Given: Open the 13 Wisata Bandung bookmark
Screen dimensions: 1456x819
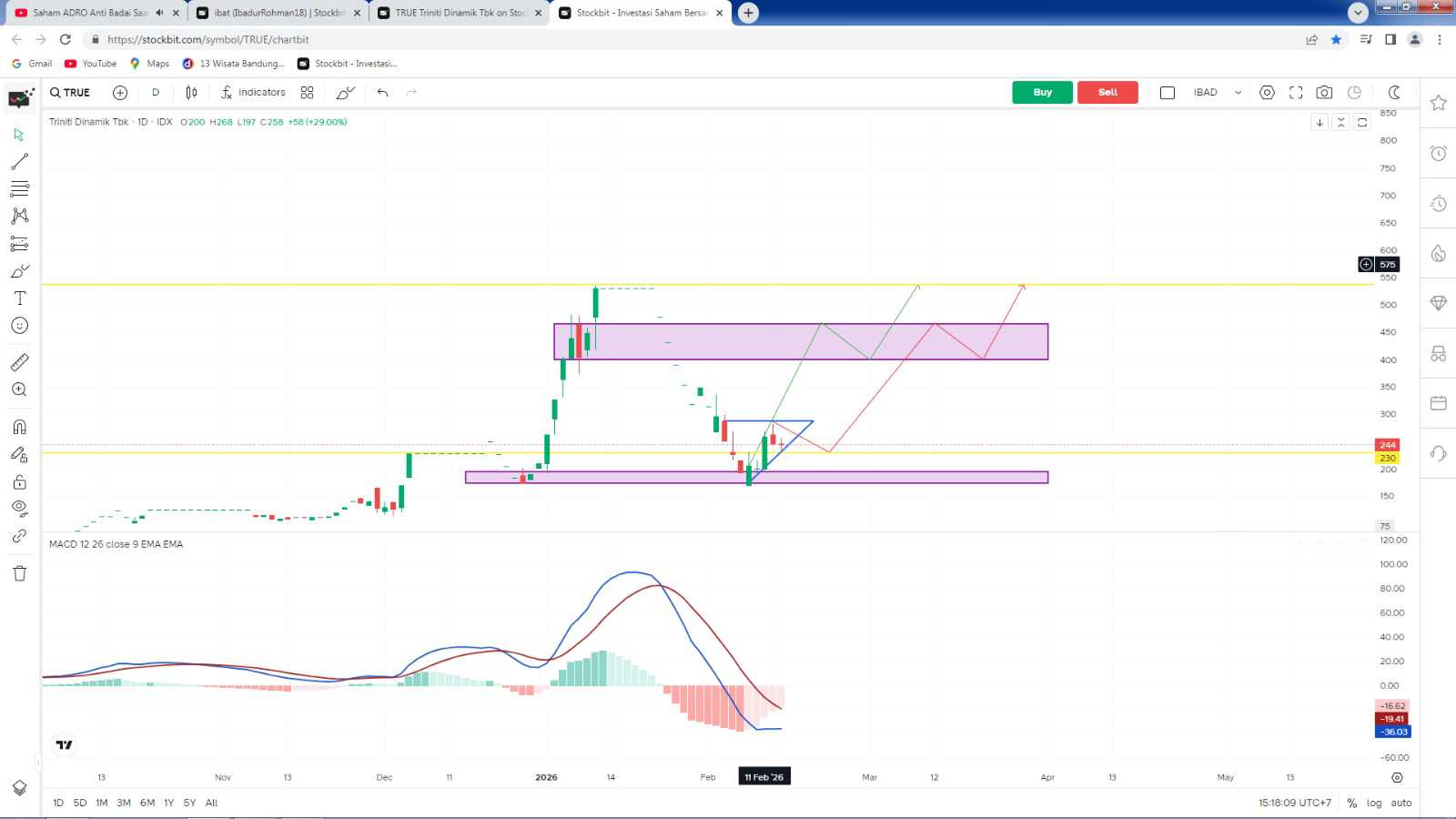Looking at the screenshot, I should click(234, 64).
